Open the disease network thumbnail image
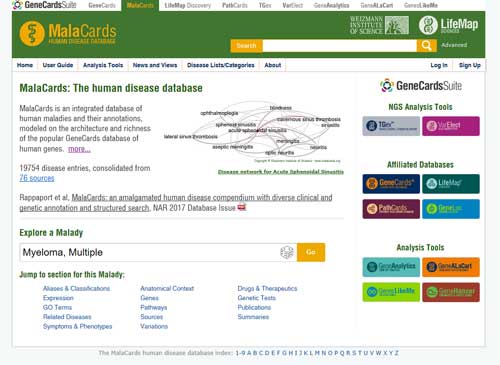Screen dimensions: 500x365 coord(252,132)
